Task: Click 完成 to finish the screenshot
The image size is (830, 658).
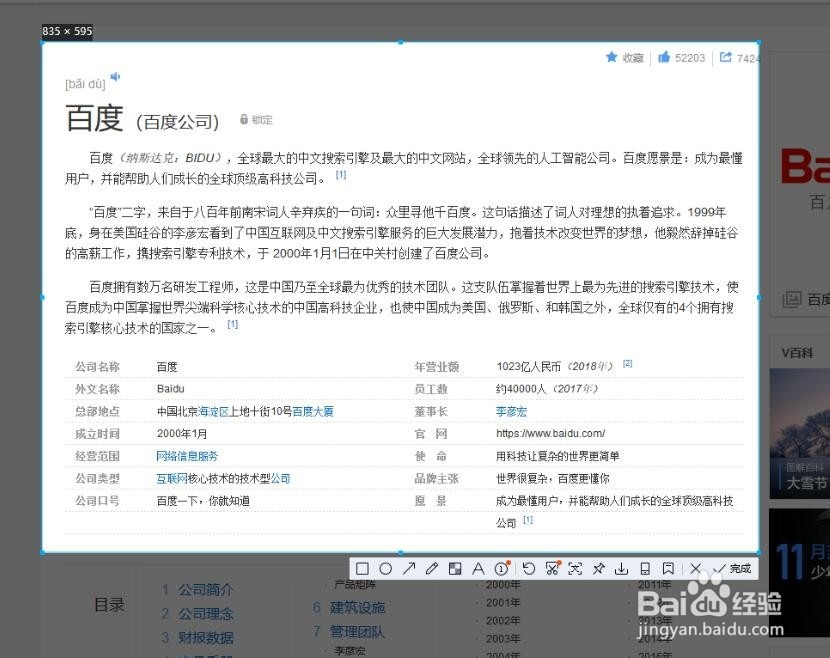Action: (x=732, y=569)
